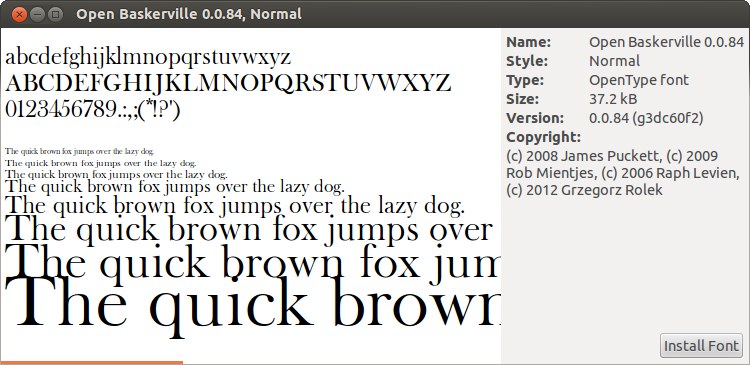Click the '37.2 kB' size value
This screenshot has height=365, width=750.
point(613,99)
